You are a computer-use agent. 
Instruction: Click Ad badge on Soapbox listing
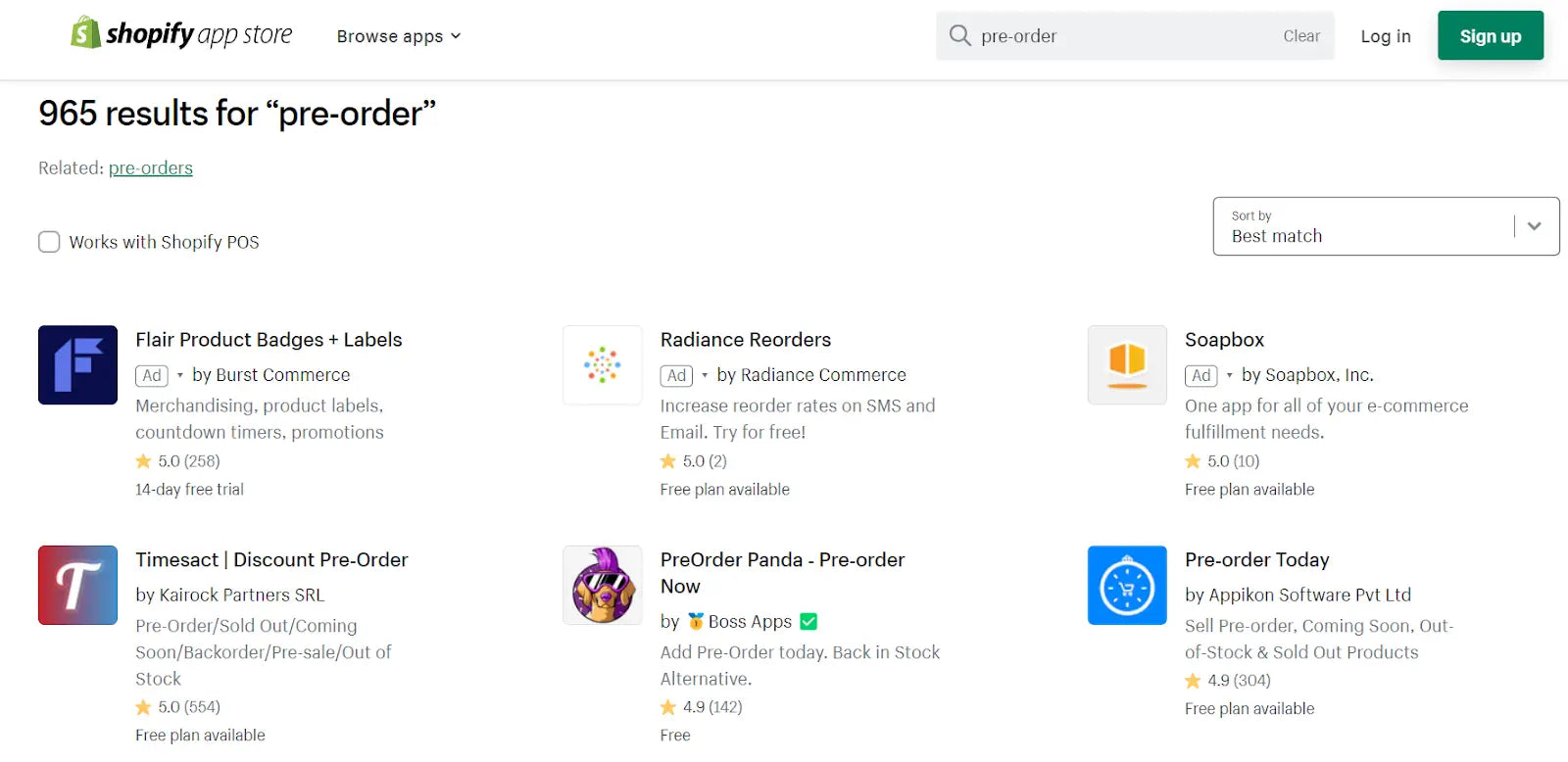[1201, 375]
